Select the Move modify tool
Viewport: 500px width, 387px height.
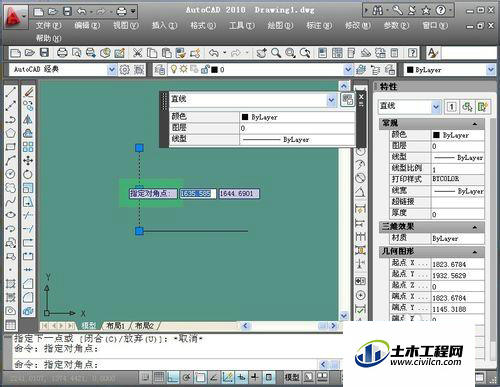click(x=28, y=160)
